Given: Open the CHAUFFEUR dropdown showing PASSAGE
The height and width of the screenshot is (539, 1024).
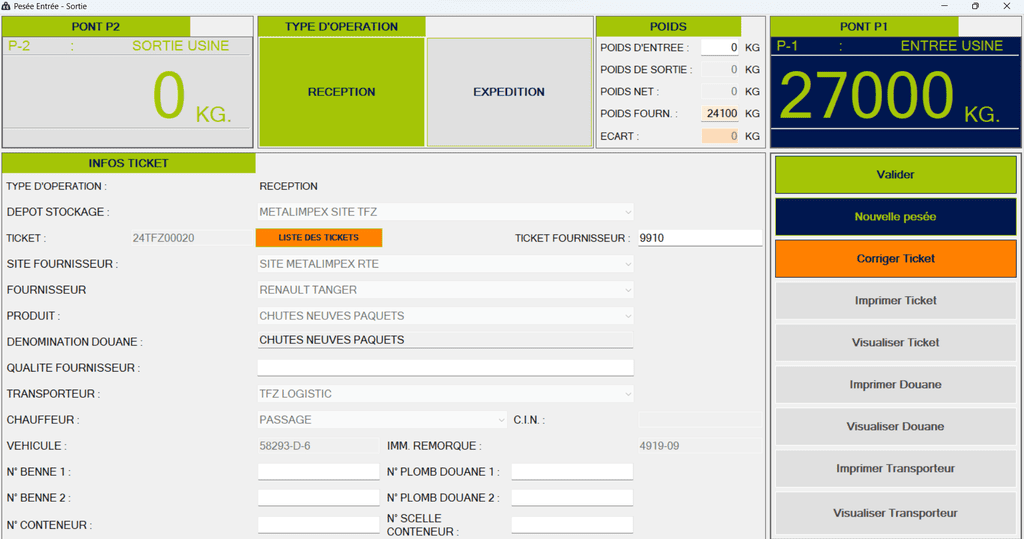Looking at the screenshot, I should click(382, 419).
